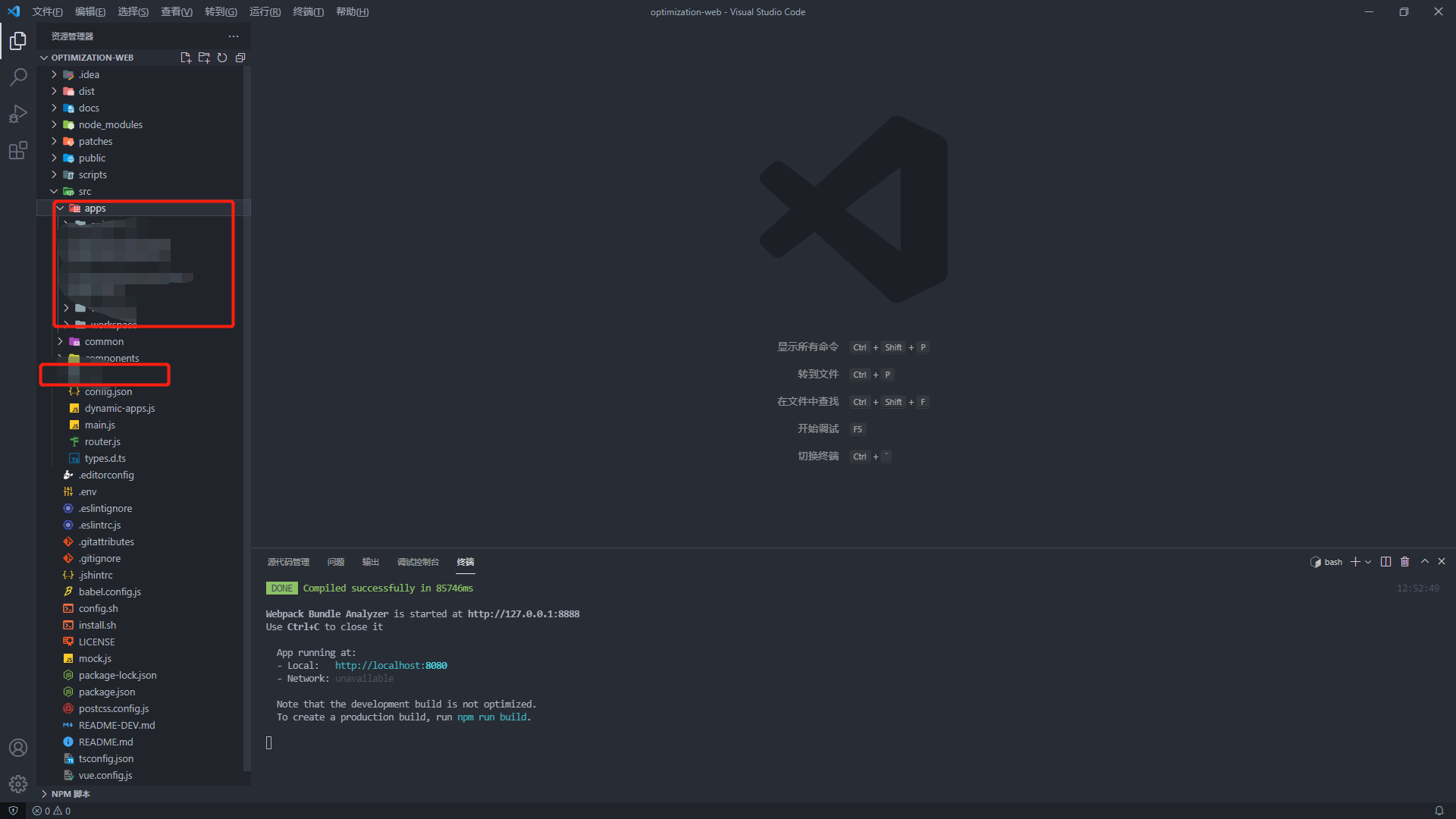
Task: Open the http://localhost:8080 link
Action: tap(391, 666)
